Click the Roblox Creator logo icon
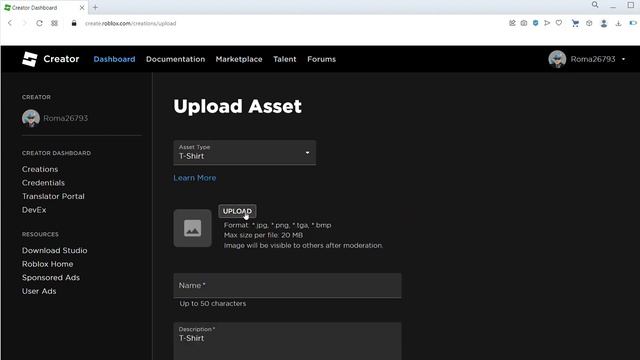The image size is (640, 360). (x=29, y=59)
